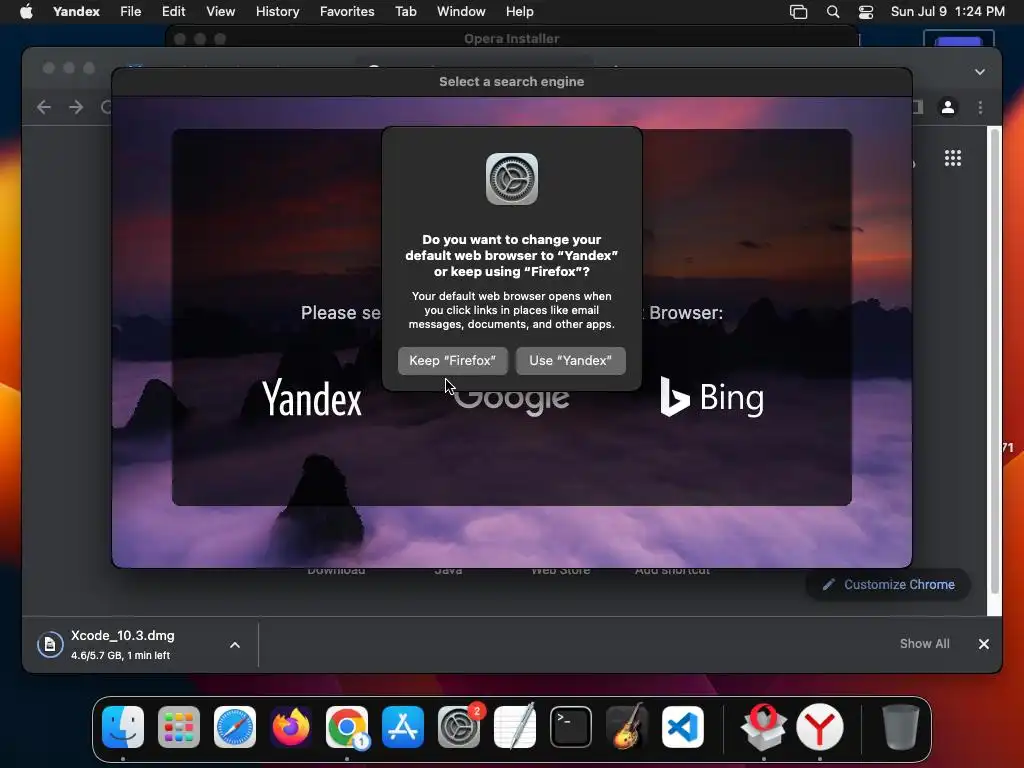This screenshot has width=1024, height=768.
Task: Open the File menu
Action: [131, 11]
